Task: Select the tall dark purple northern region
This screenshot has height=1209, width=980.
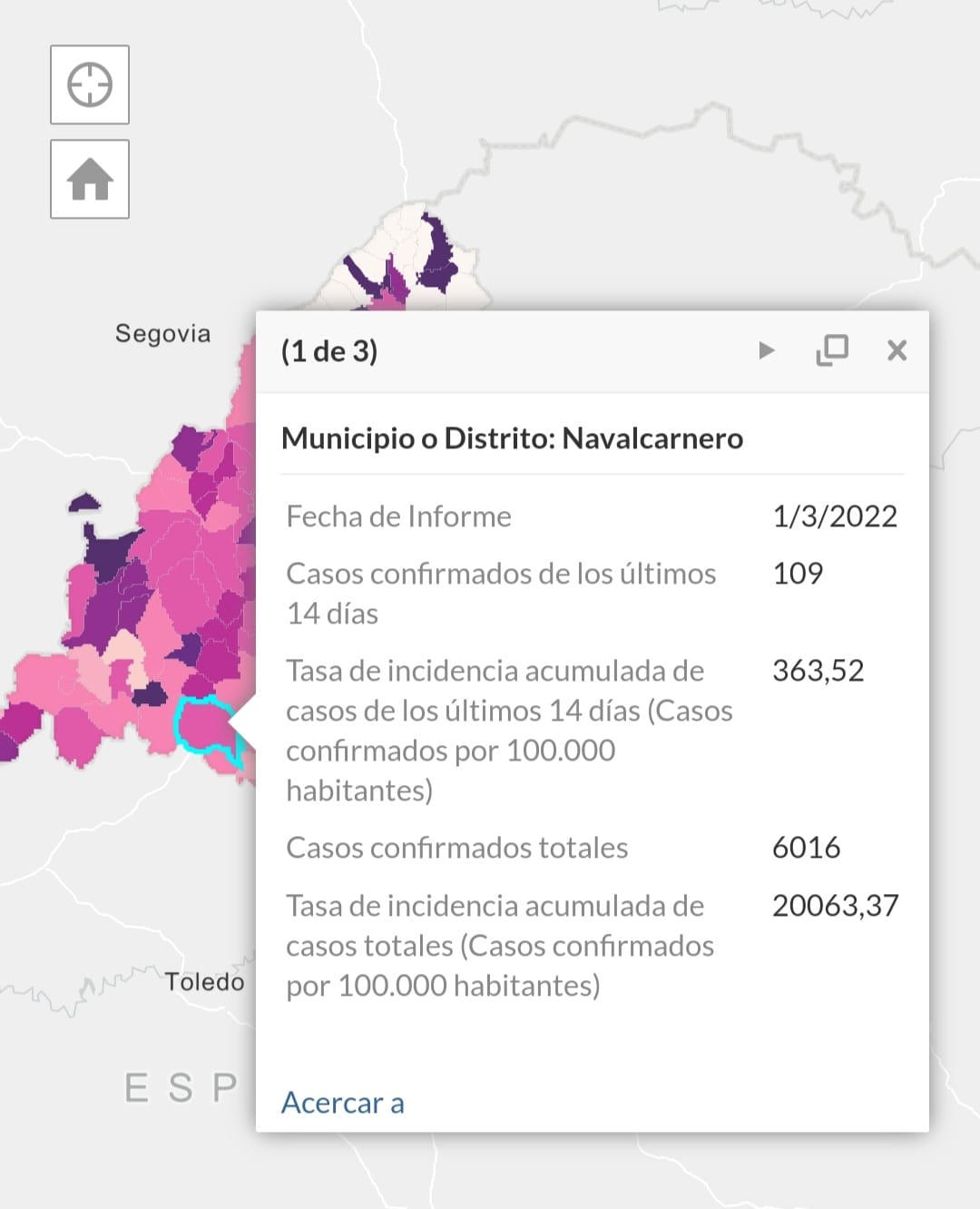Action: pyautogui.click(x=436, y=254)
